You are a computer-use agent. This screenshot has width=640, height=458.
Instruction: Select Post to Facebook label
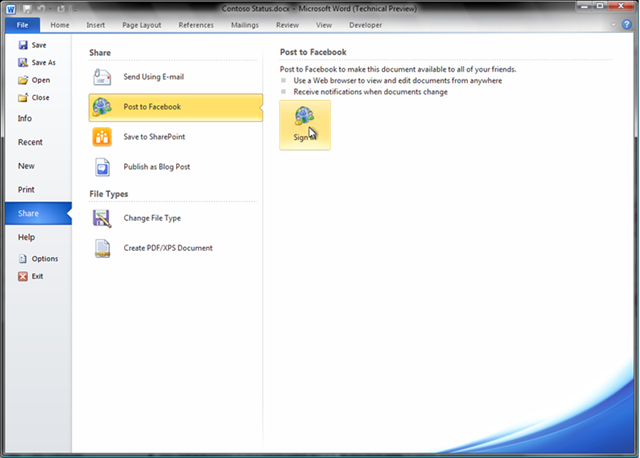[x=152, y=107]
